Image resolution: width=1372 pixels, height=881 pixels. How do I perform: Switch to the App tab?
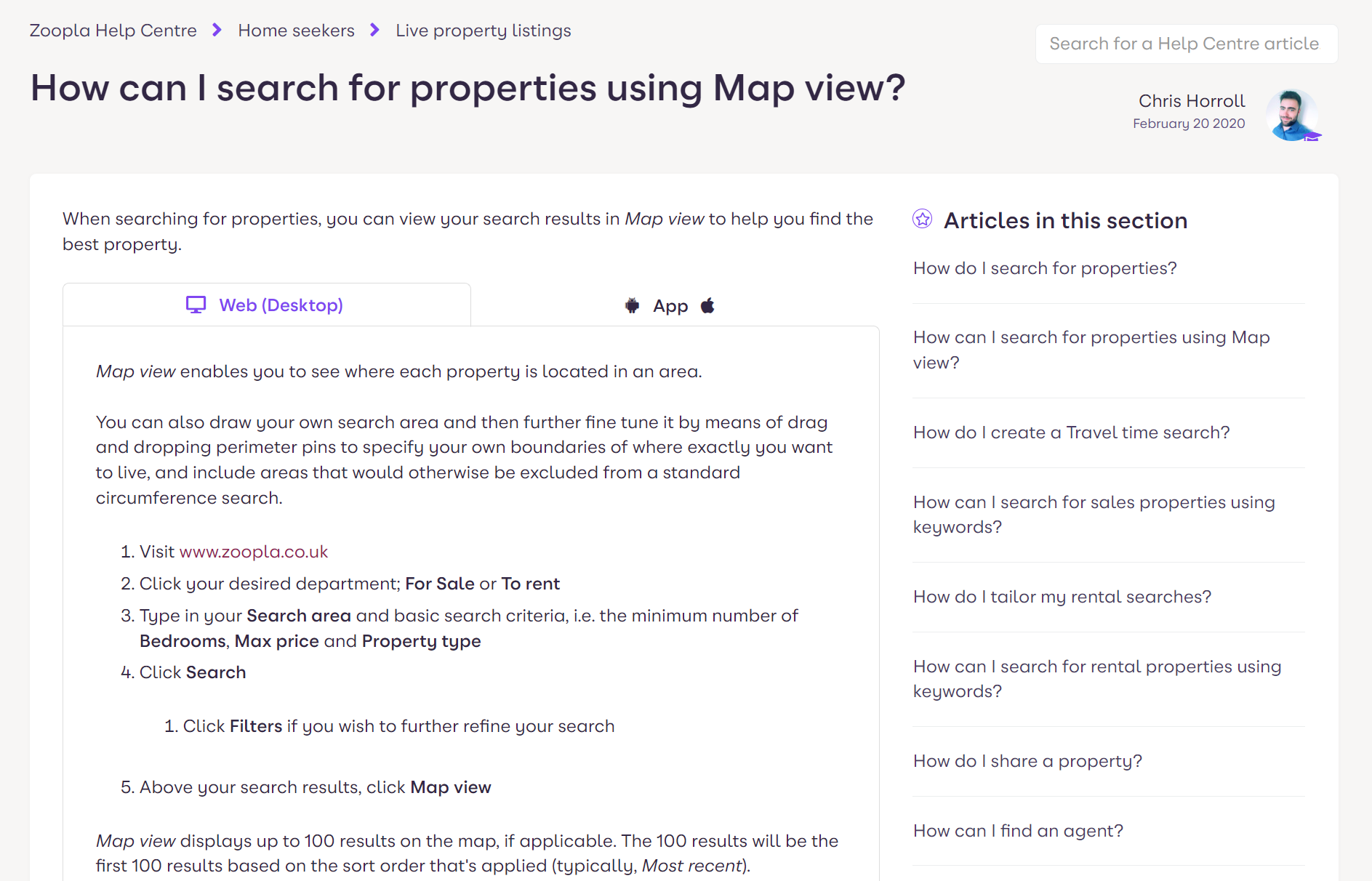click(670, 306)
